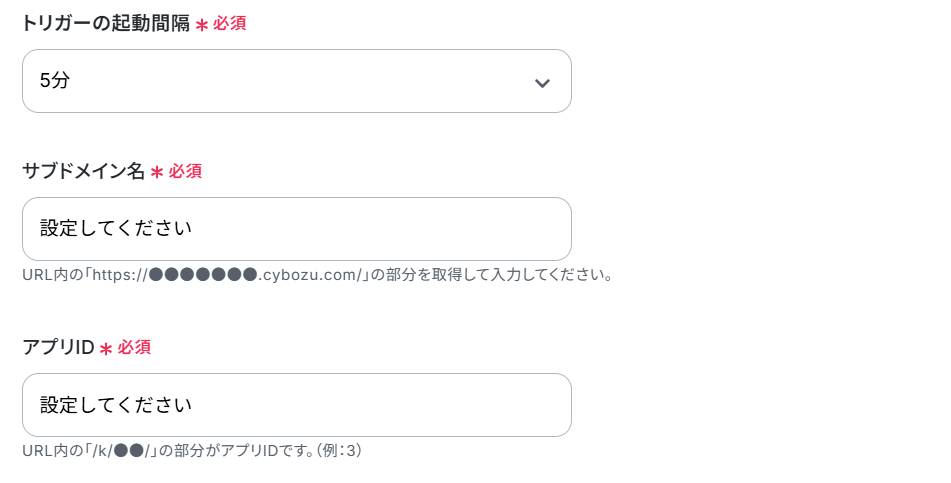Click the red asterisk beside サブドメイン名

157,173
